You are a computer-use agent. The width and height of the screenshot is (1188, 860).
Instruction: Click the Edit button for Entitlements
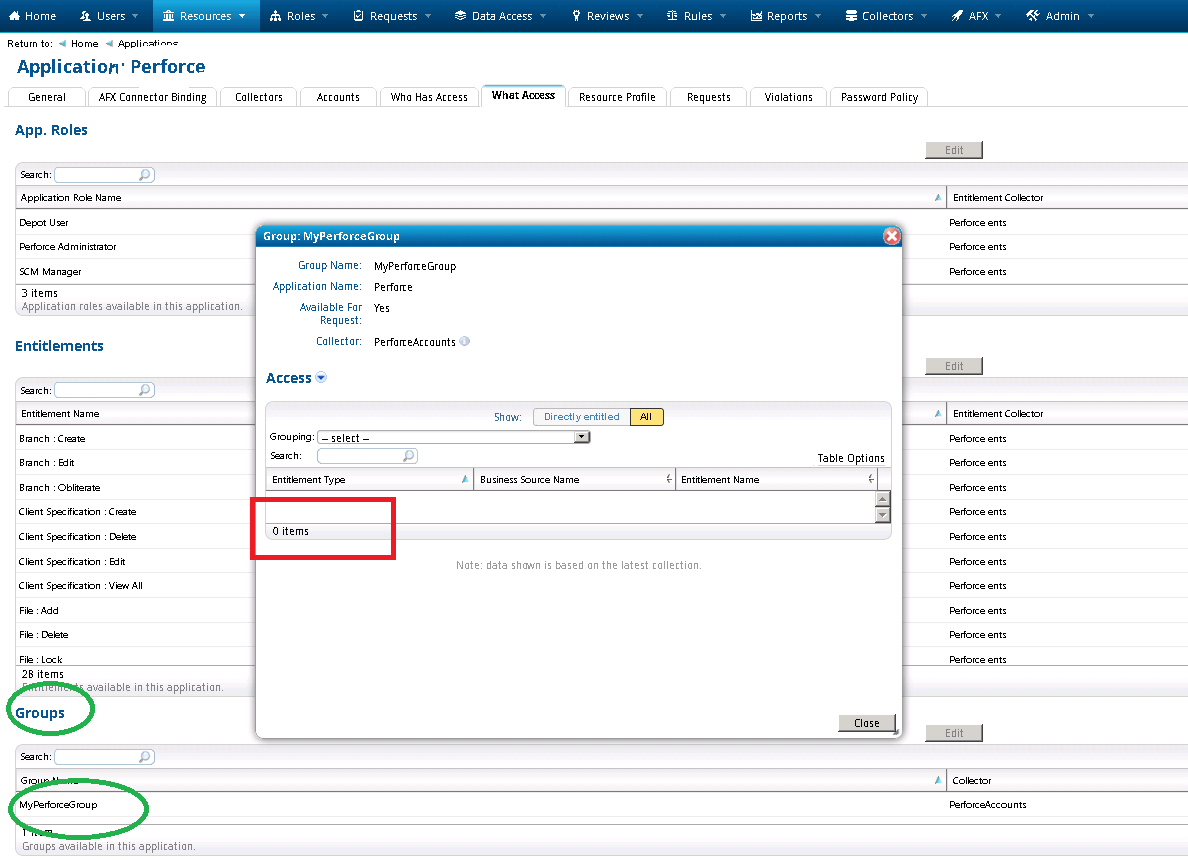954,366
